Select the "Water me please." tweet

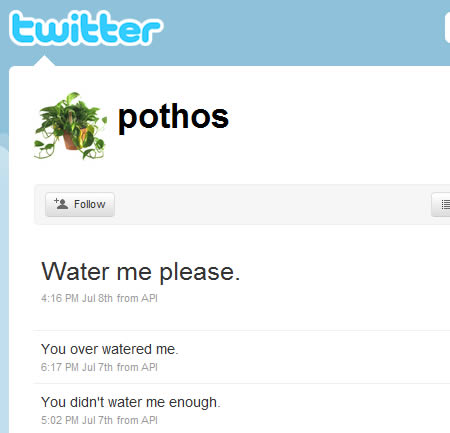pos(141,272)
